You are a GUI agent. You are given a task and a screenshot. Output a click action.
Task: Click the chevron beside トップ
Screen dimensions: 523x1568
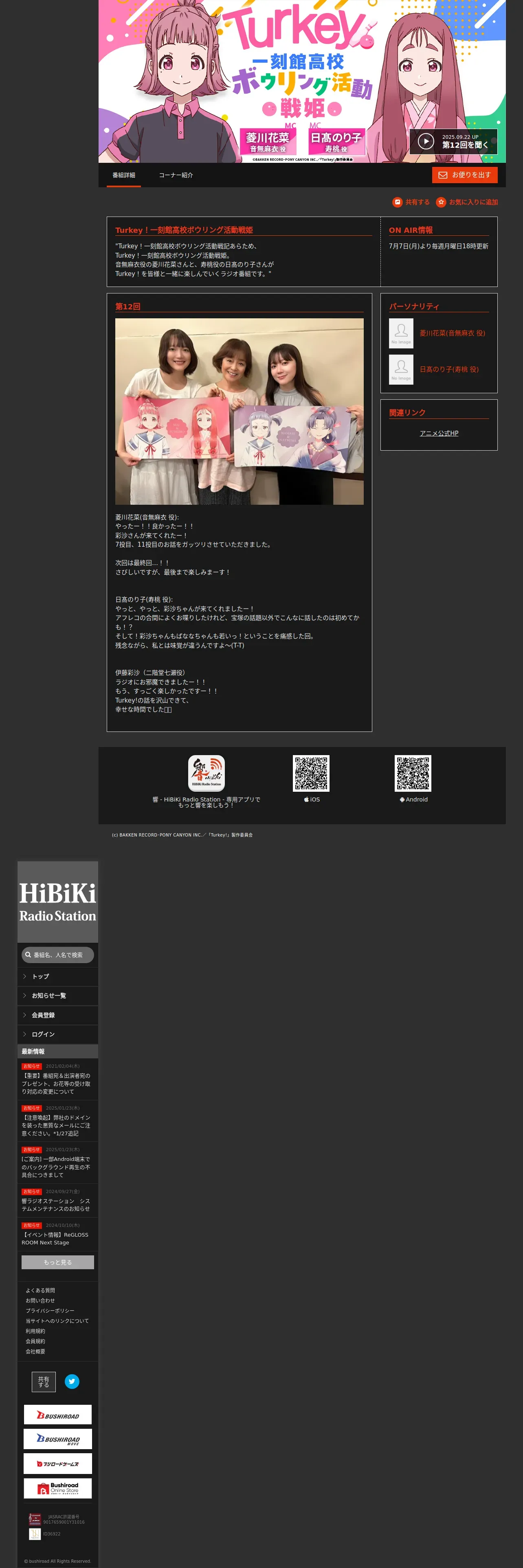(x=24, y=977)
